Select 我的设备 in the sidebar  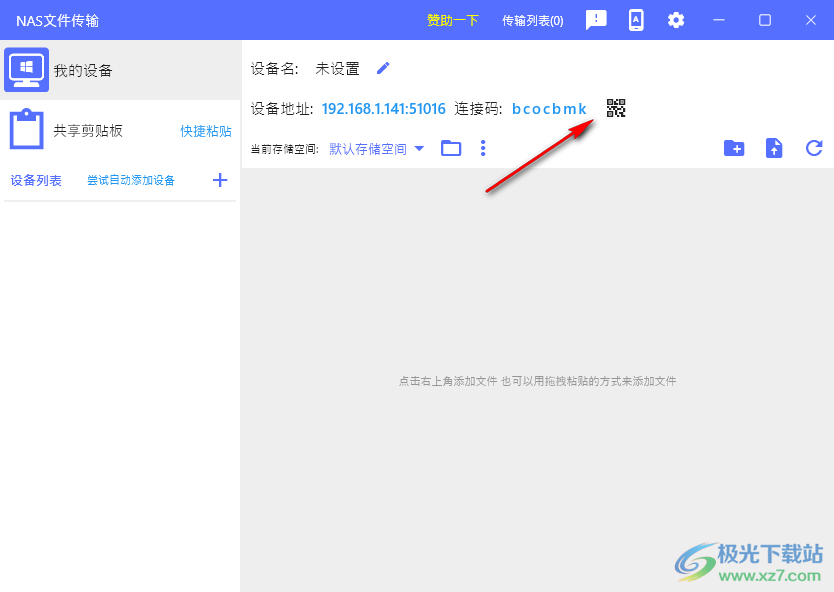coord(83,70)
